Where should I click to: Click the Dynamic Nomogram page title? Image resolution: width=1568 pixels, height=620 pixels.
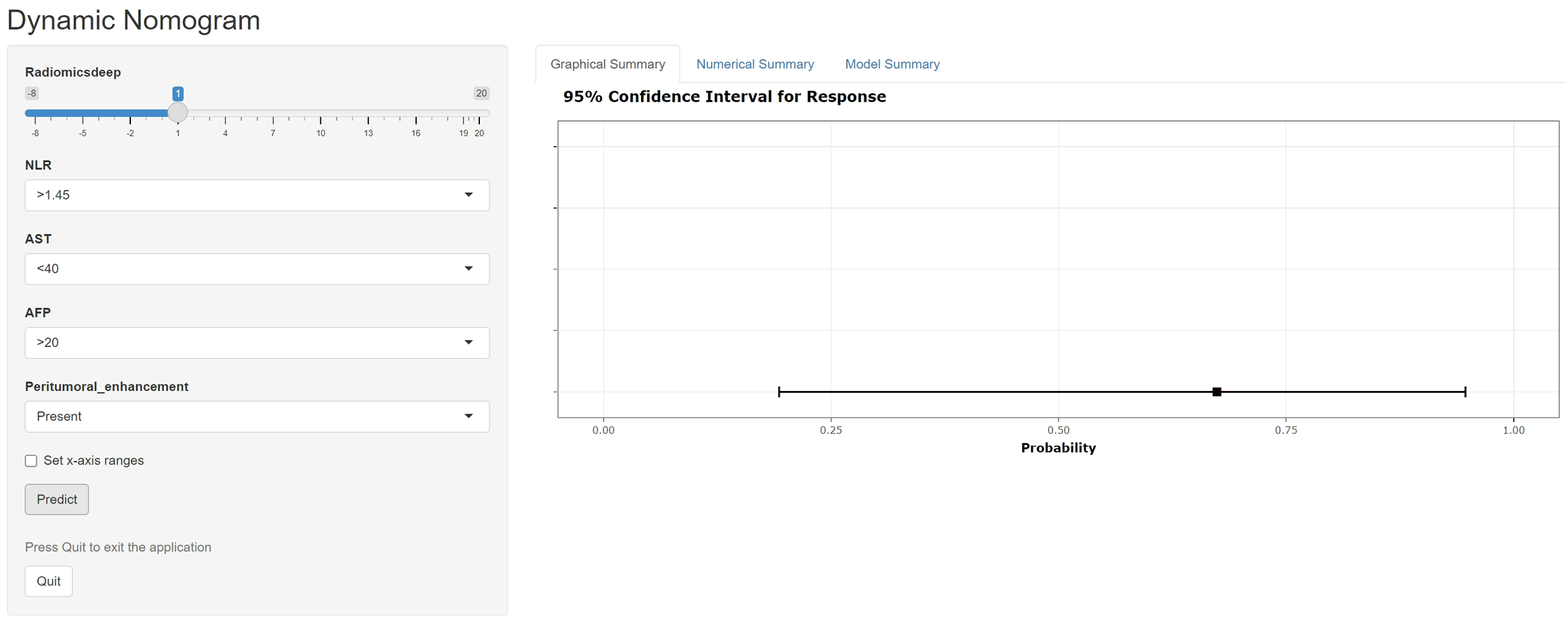click(x=134, y=20)
